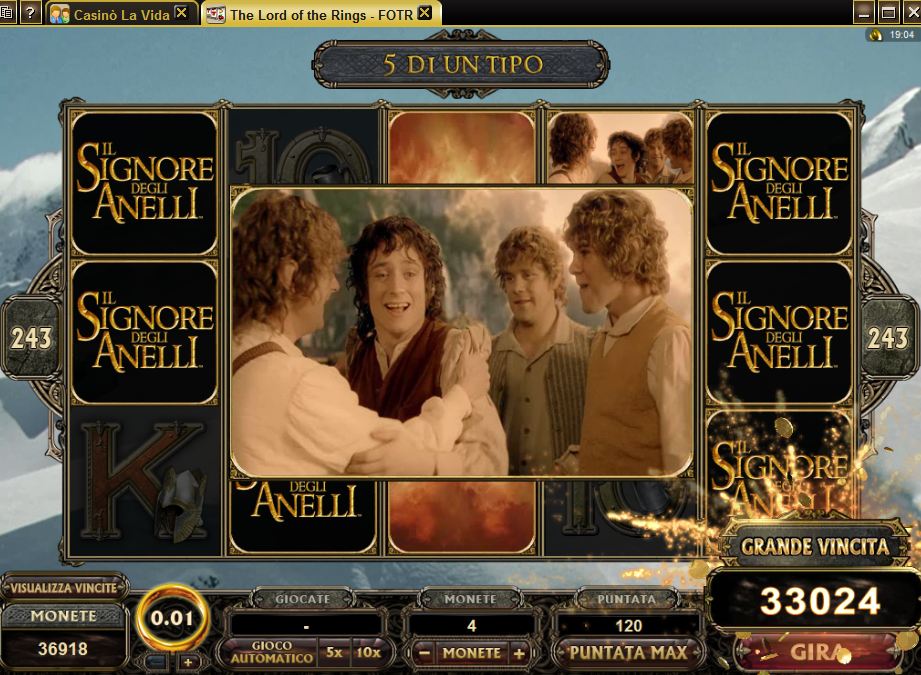Increase the number of Monete coins
921x675 pixels.
519,653
